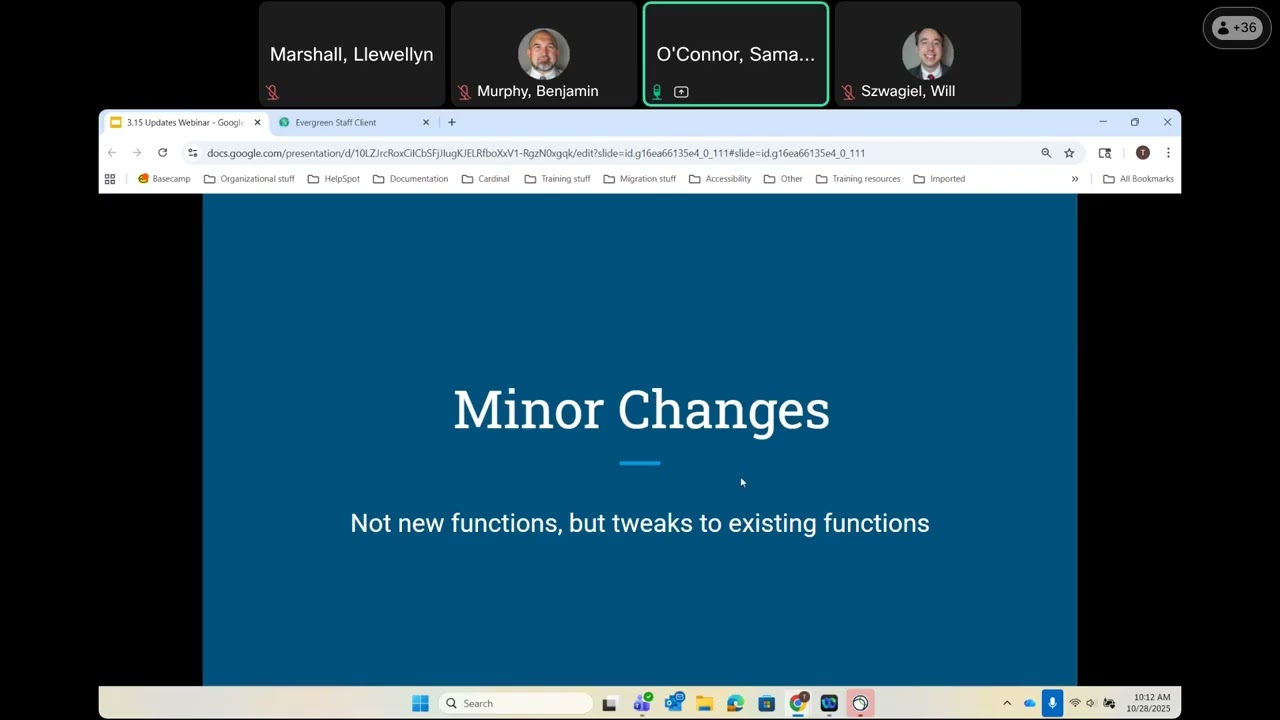Open File Explorer from the taskbar
Screen dimensions: 1280x720
pyautogui.click(x=704, y=703)
